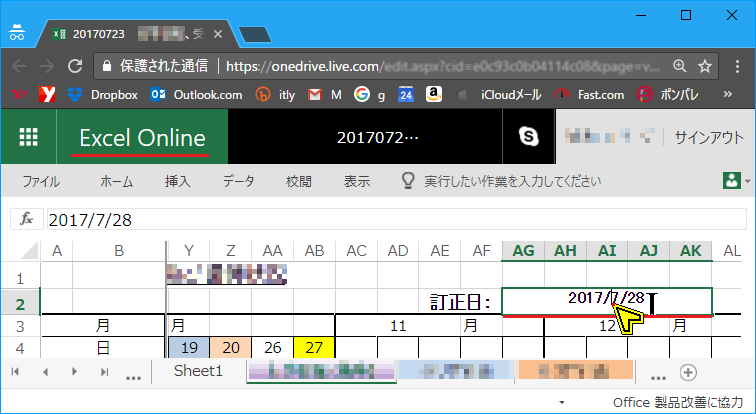756x414 pixels.
Task: Select row header 2
Action: click(20, 304)
